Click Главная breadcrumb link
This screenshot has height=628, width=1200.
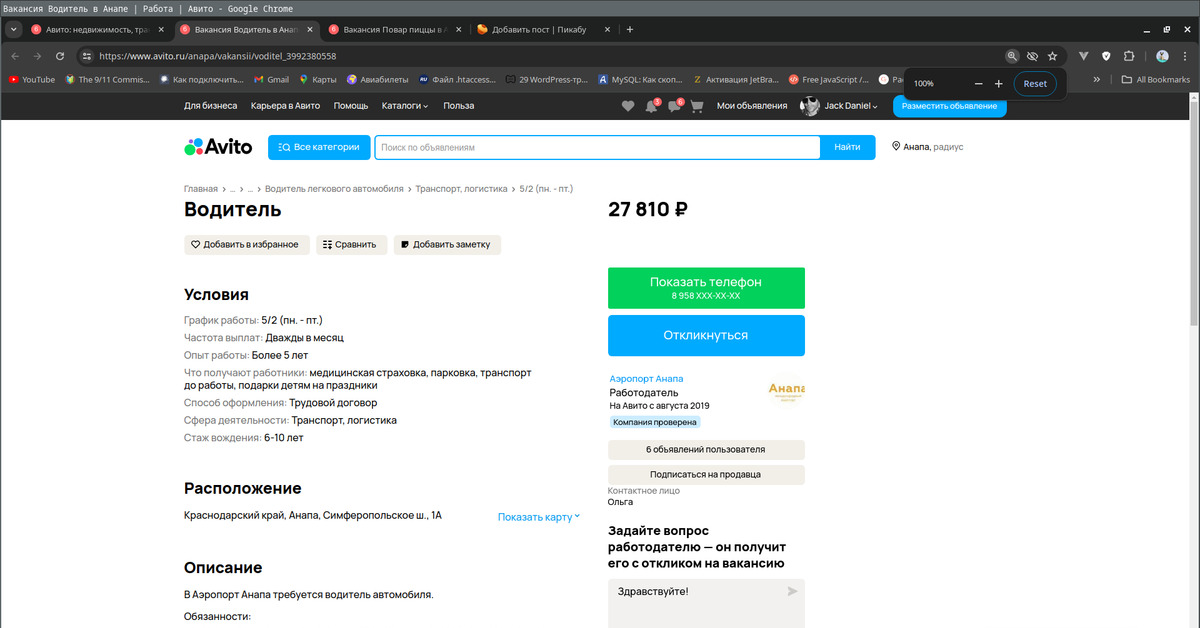coord(201,188)
